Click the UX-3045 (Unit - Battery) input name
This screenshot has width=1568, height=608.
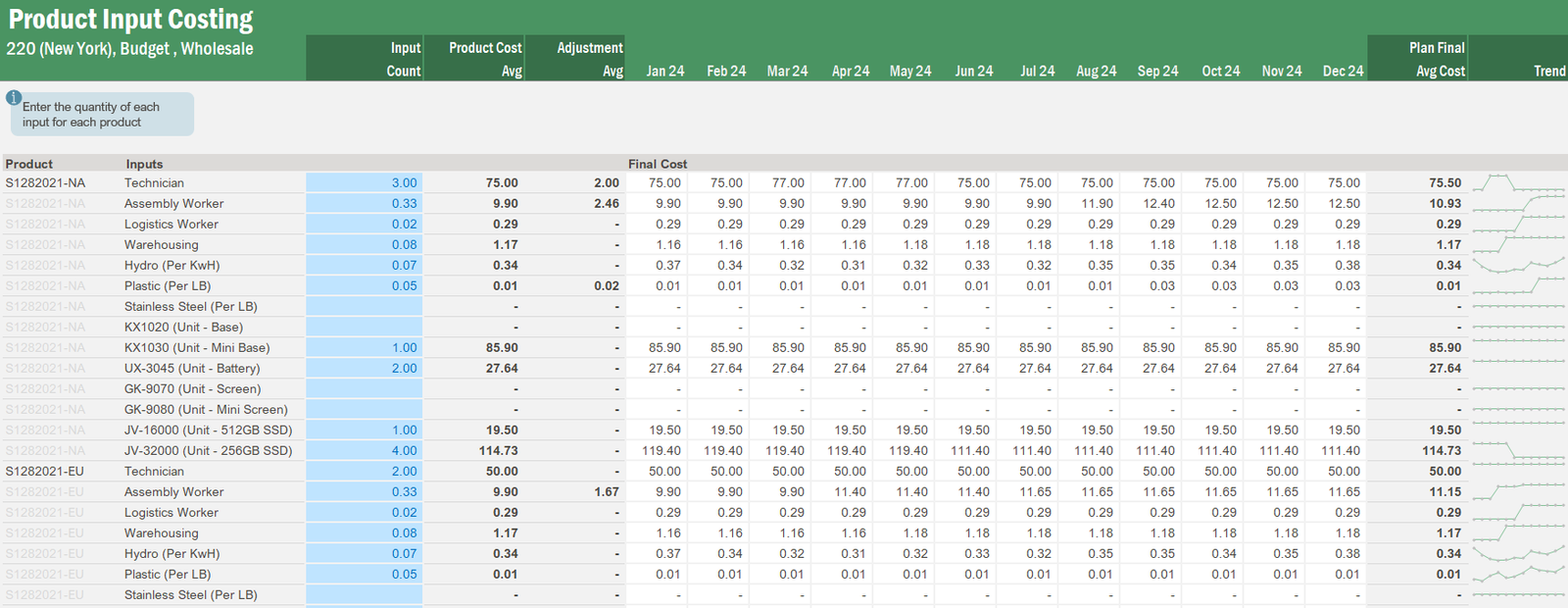(192, 369)
